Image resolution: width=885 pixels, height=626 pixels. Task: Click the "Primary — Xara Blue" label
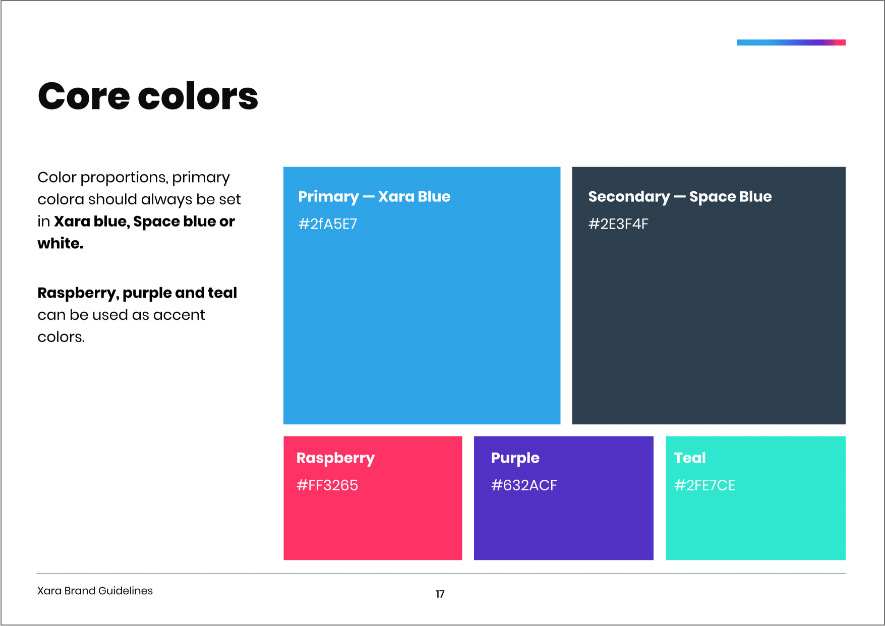374,197
